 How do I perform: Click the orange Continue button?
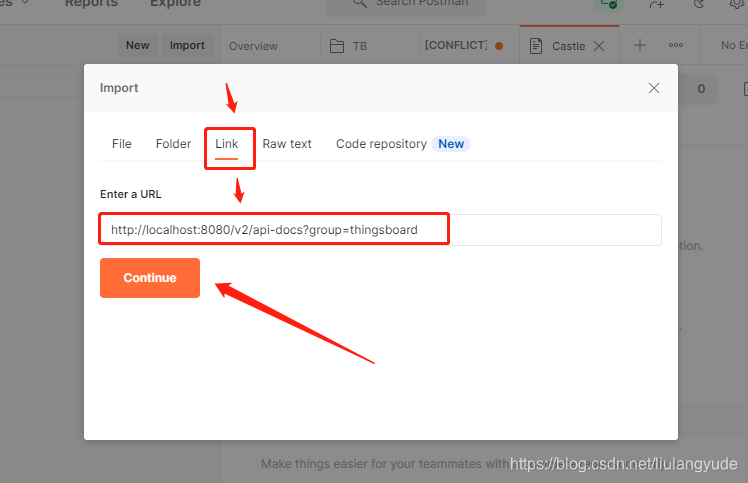[x=150, y=278]
